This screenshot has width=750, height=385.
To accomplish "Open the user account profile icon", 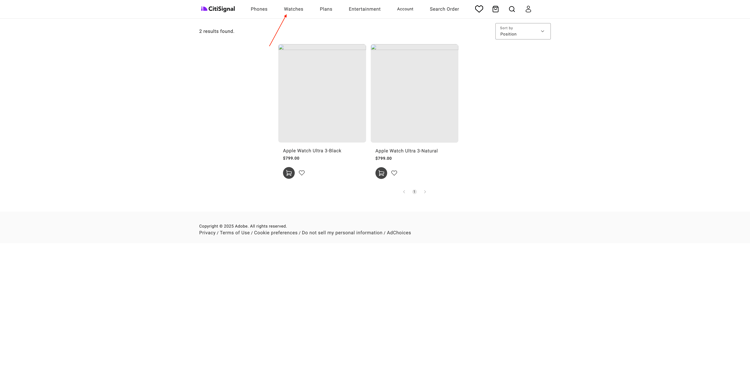I will 528,9.
